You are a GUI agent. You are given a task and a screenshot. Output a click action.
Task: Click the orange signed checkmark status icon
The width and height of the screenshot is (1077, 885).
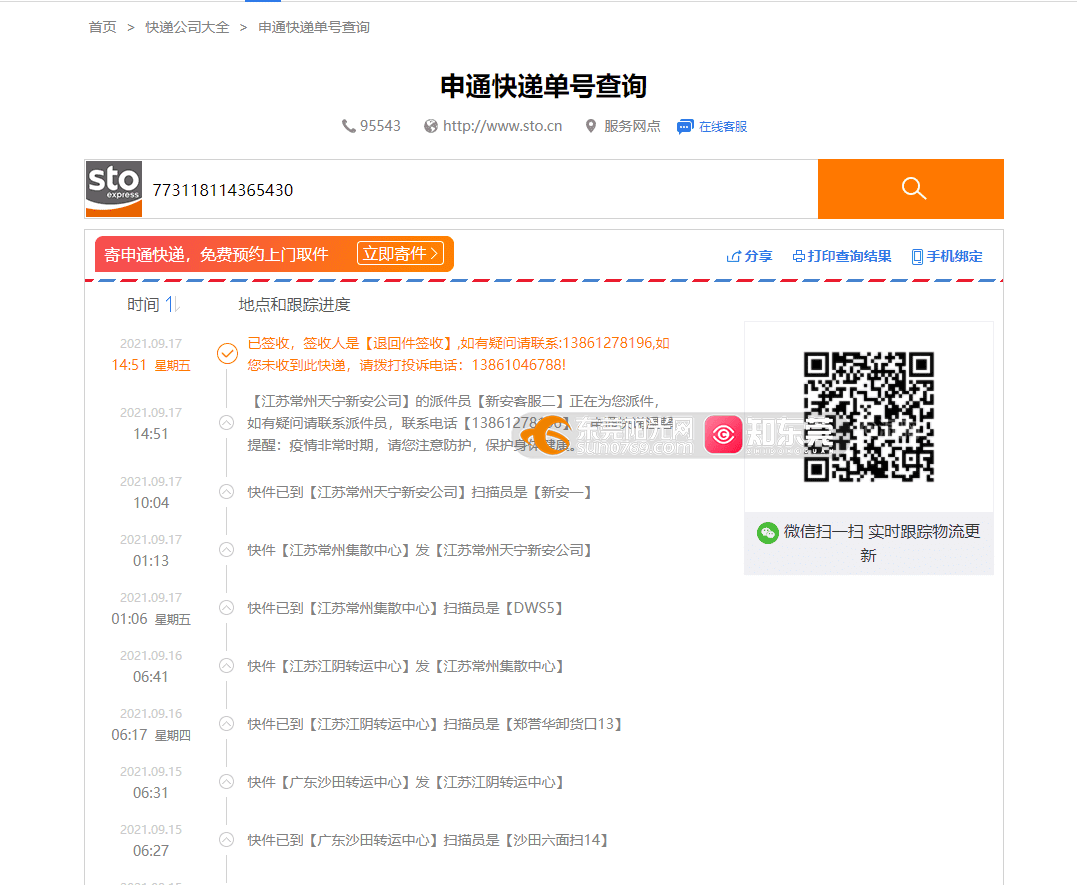click(227, 353)
